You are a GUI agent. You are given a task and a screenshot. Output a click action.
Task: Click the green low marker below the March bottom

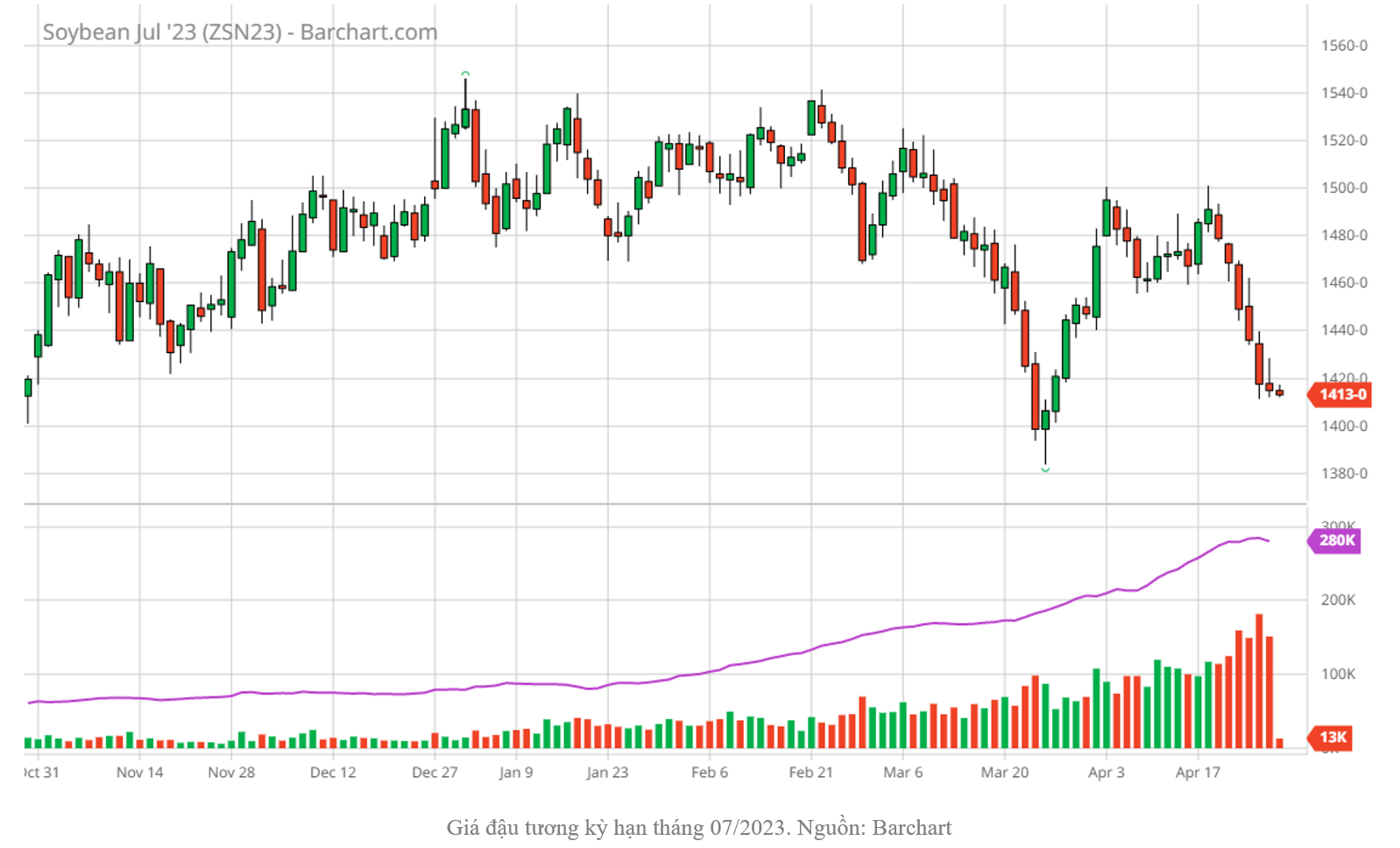click(x=1045, y=470)
